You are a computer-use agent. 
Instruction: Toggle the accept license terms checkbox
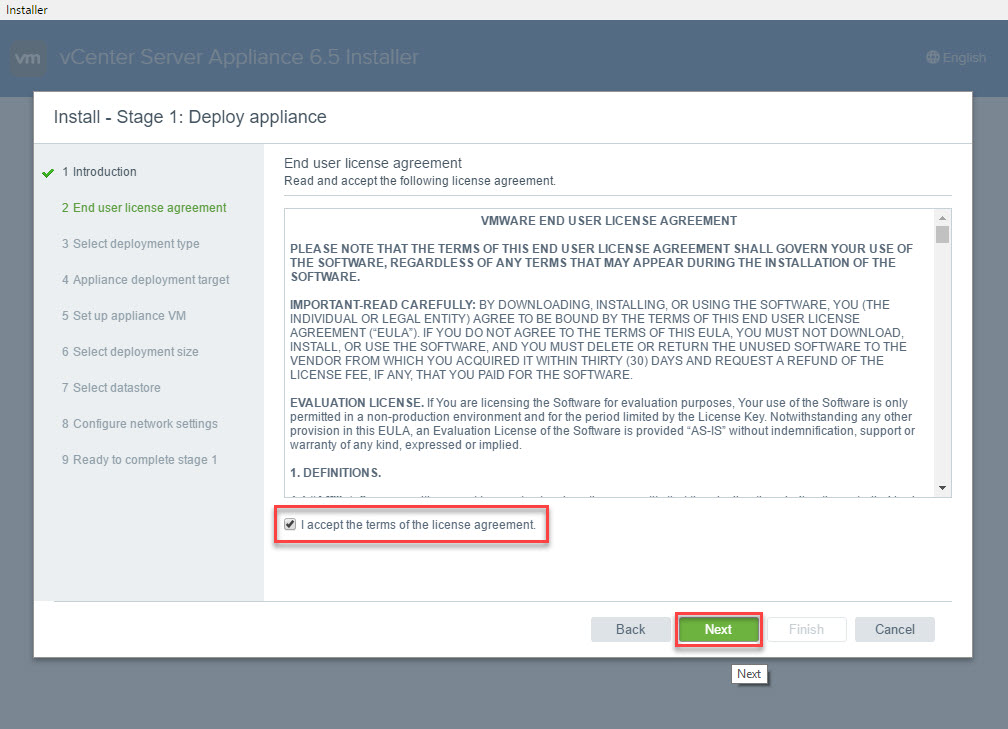tap(290, 524)
